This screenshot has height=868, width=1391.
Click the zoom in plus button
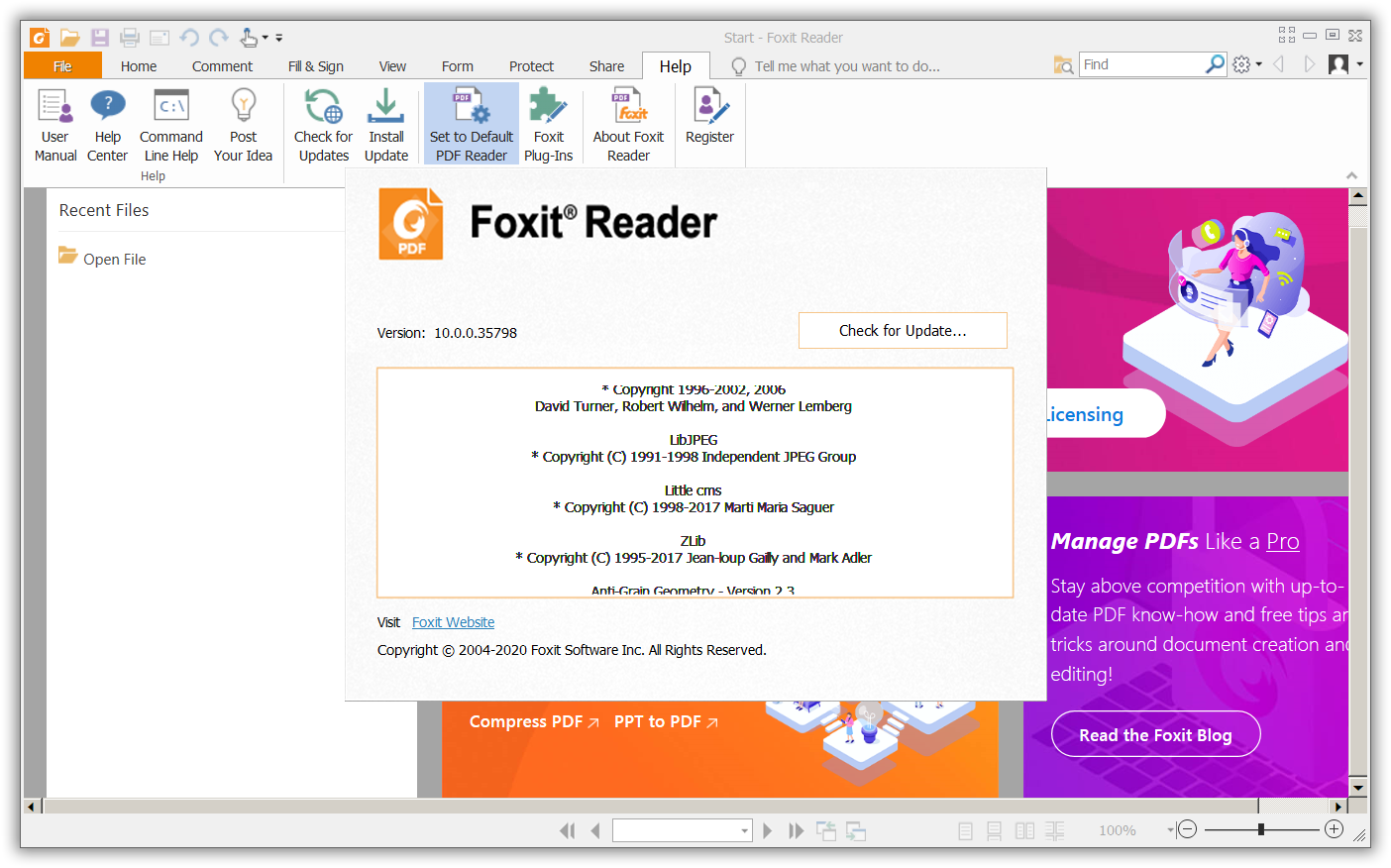click(x=1334, y=829)
